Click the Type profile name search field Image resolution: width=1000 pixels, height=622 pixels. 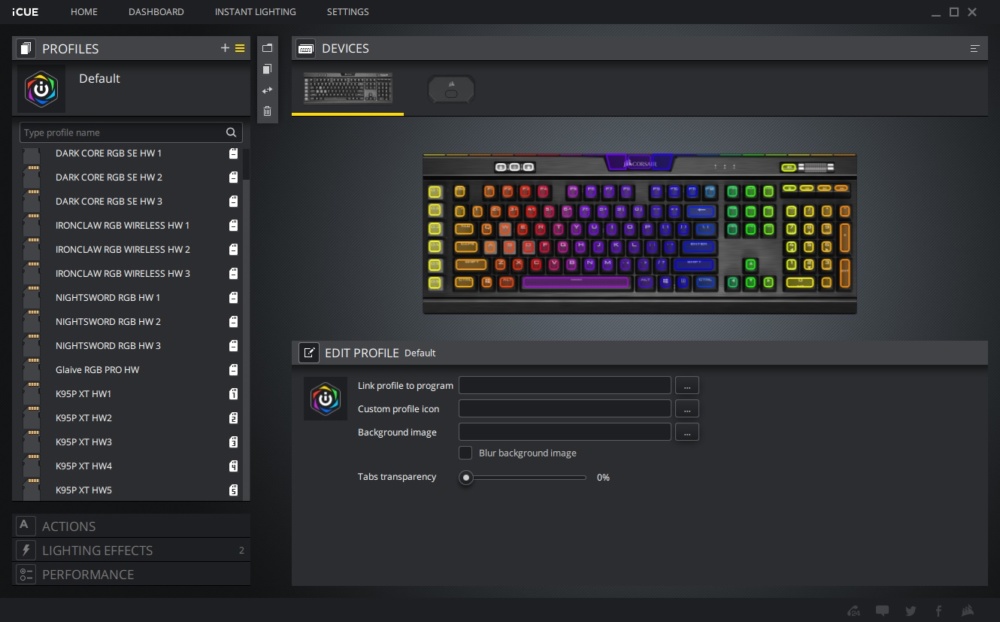[x=131, y=132]
